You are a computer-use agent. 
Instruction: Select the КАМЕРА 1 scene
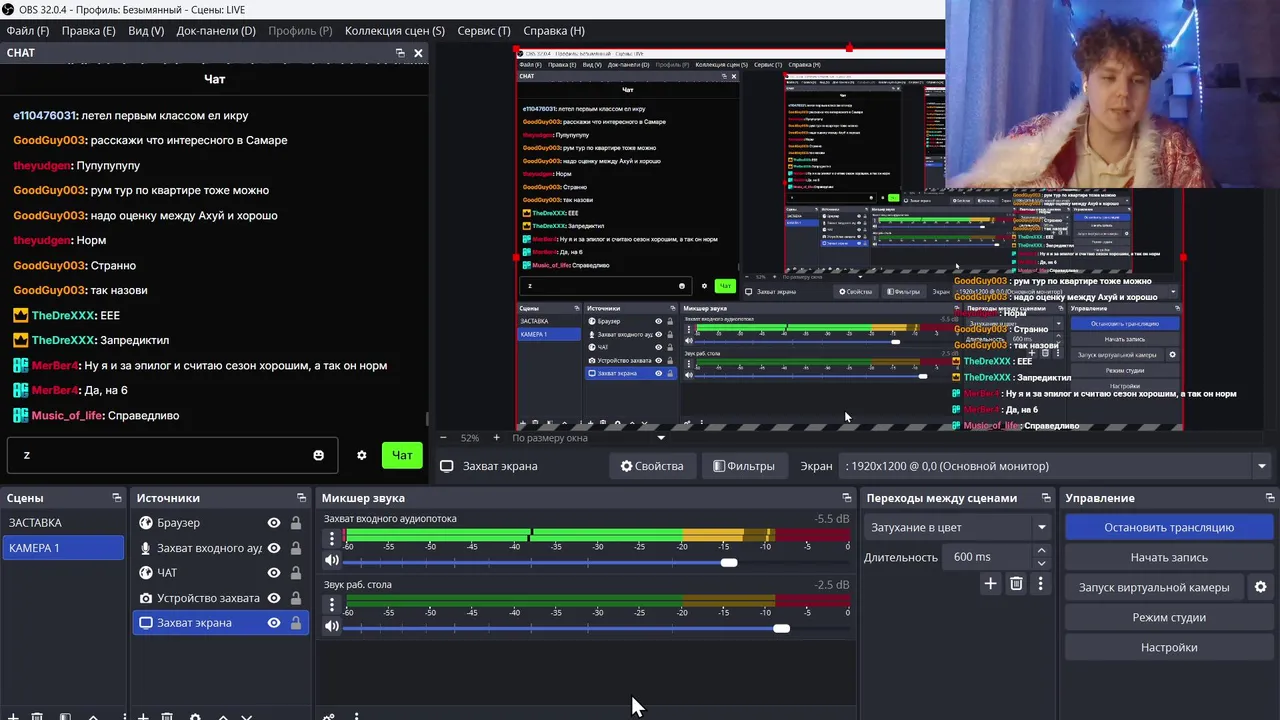pyautogui.click(x=63, y=548)
